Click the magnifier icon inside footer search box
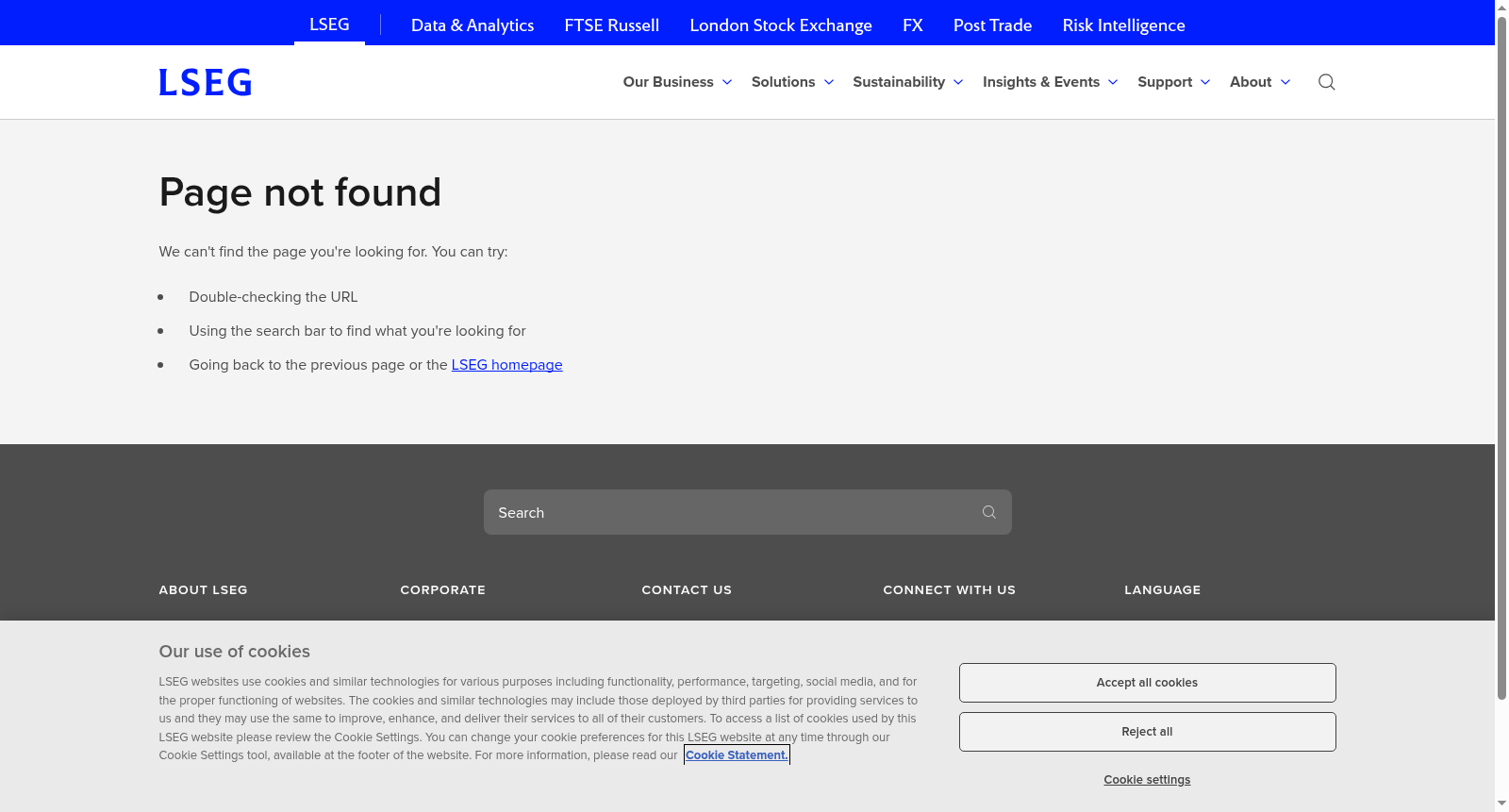Image resolution: width=1509 pixels, height=812 pixels. pyautogui.click(x=988, y=512)
